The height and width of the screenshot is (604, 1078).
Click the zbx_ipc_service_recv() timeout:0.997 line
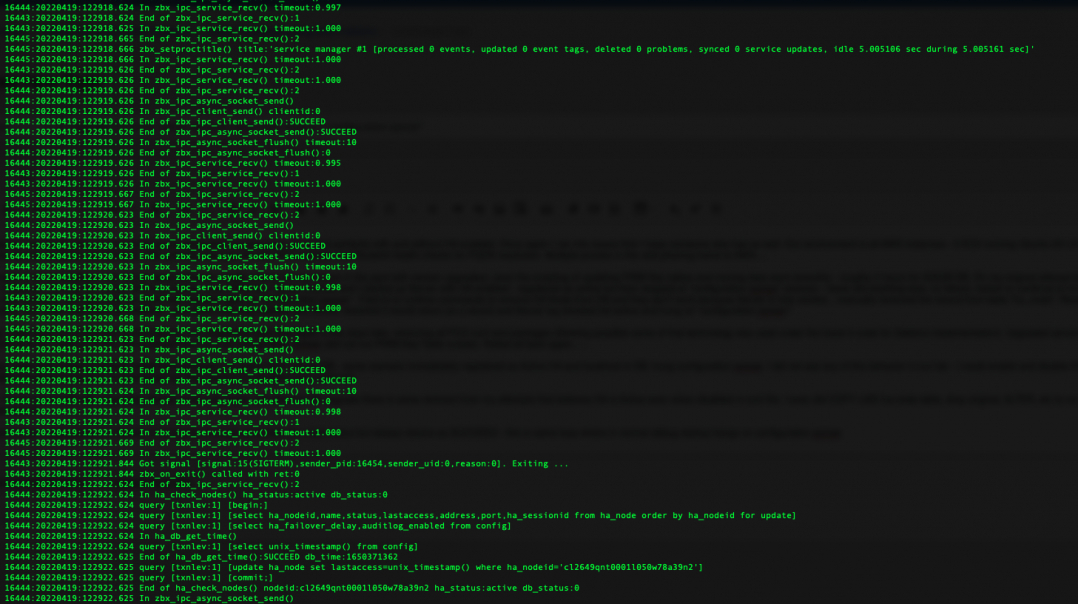[x=173, y=8]
